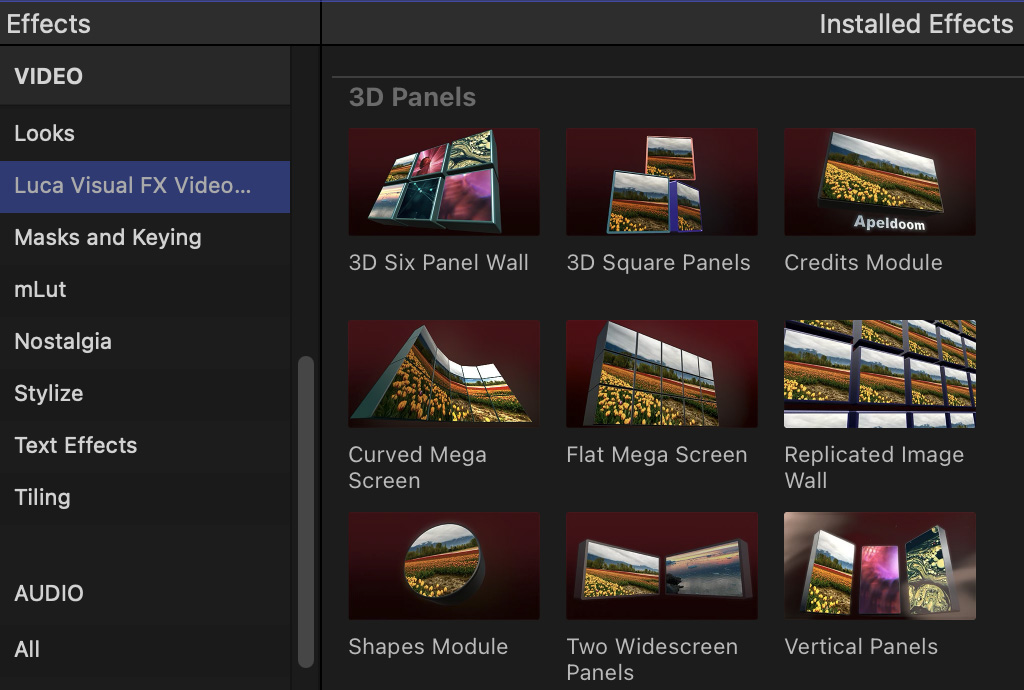Choose the Two Widescreen Panels thumbnail

[661, 565]
